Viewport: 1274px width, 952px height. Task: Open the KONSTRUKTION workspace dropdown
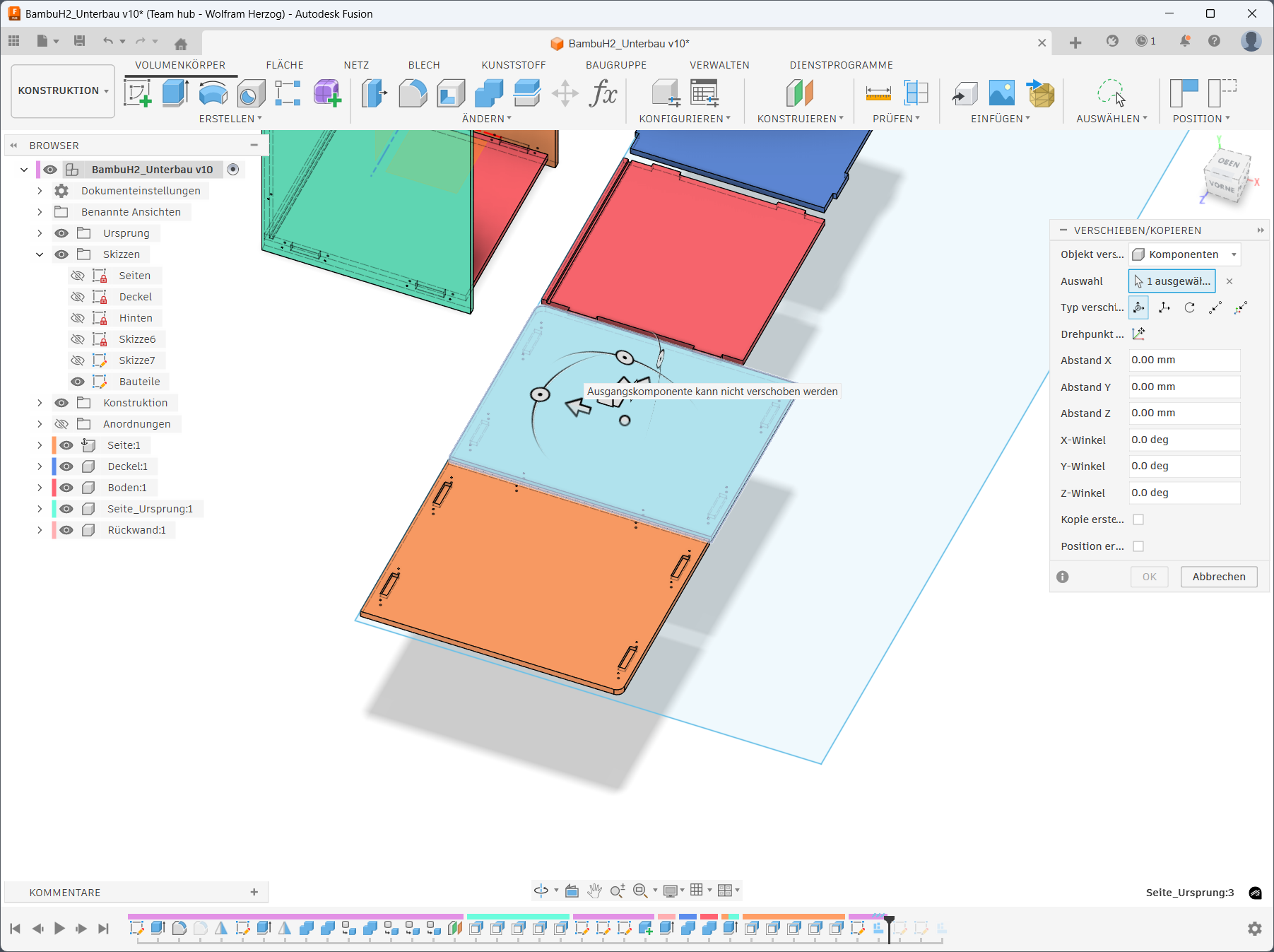(x=63, y=91)
